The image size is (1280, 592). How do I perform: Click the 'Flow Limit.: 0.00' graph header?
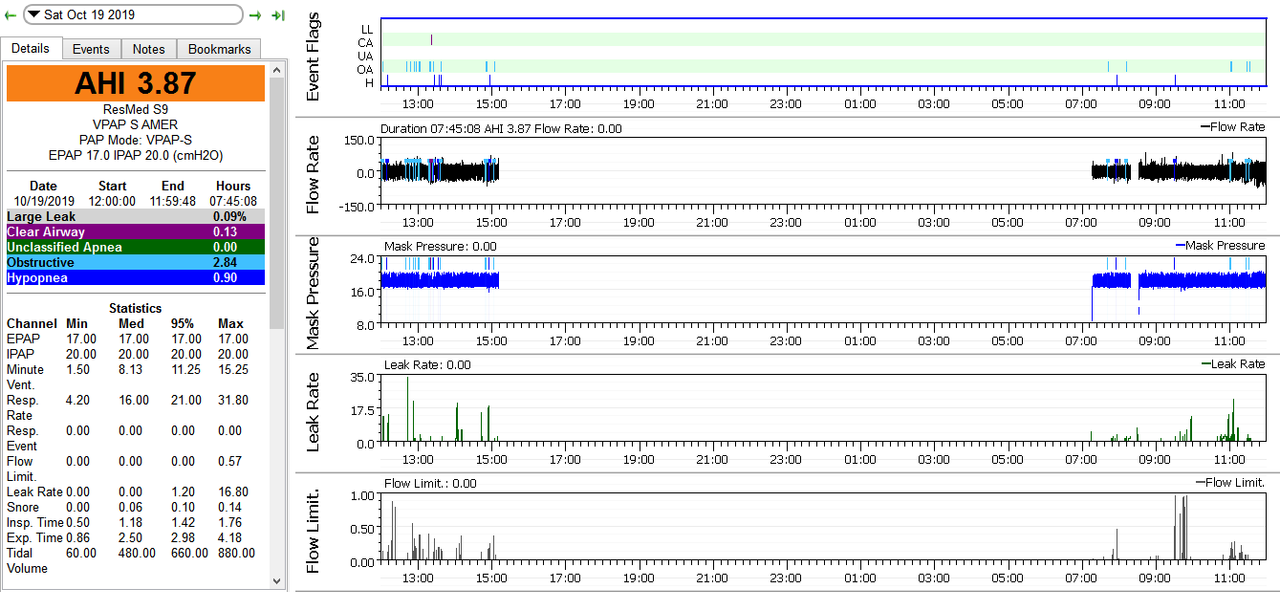430,483
